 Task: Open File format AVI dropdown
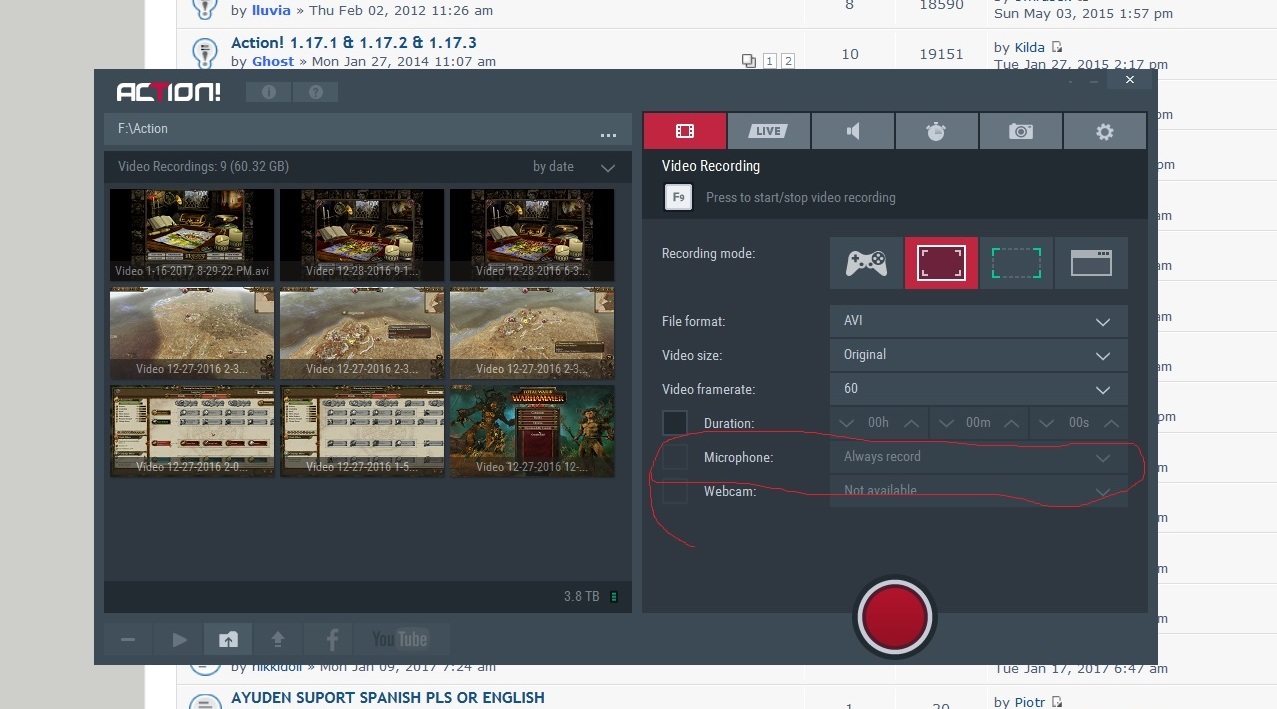click(979, 321)
